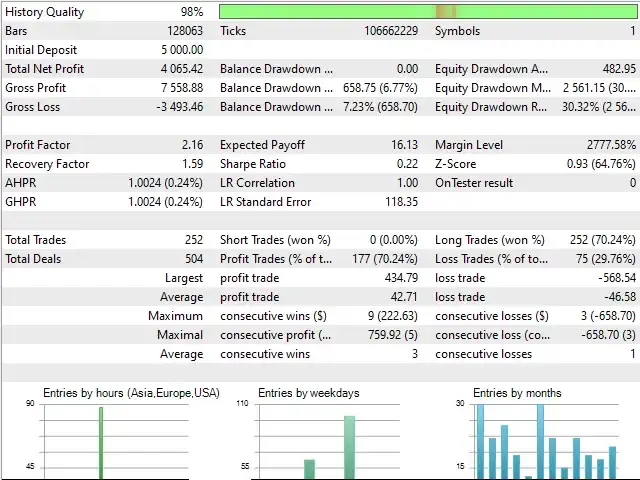Select Long Trades value 252 (70.24%)
The height and width of the screenshot is (480, 640).
603,240
